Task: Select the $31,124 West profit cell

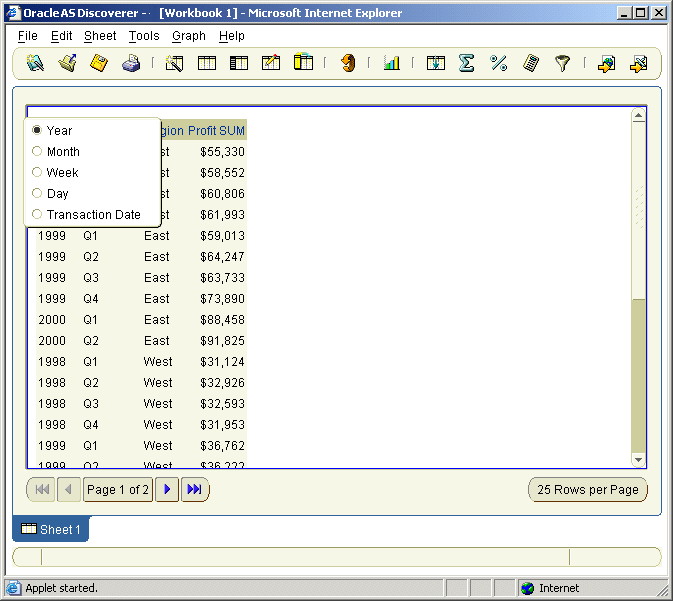Action: pyautogui.click(x=222, y=361)
